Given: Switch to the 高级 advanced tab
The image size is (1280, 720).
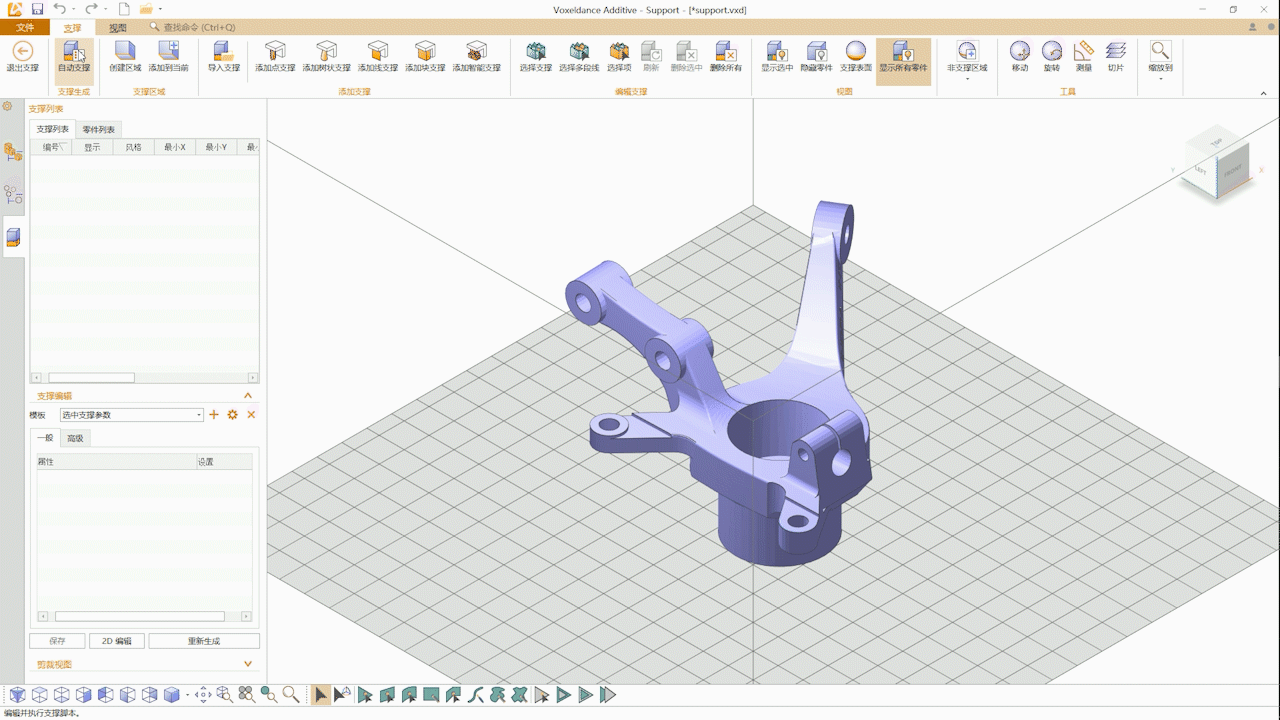Looking at the screenshot, I should click(x=75, y=438).
